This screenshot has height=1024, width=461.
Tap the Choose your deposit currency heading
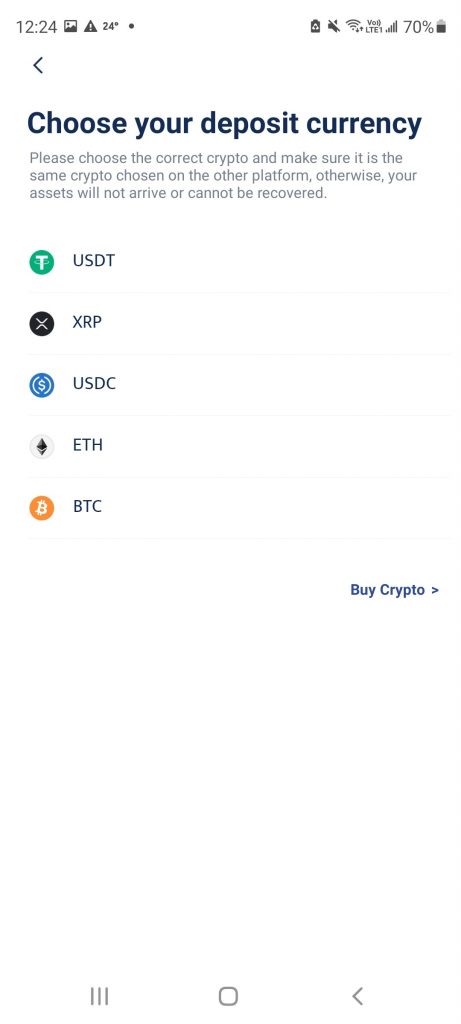tap(225, 124)
